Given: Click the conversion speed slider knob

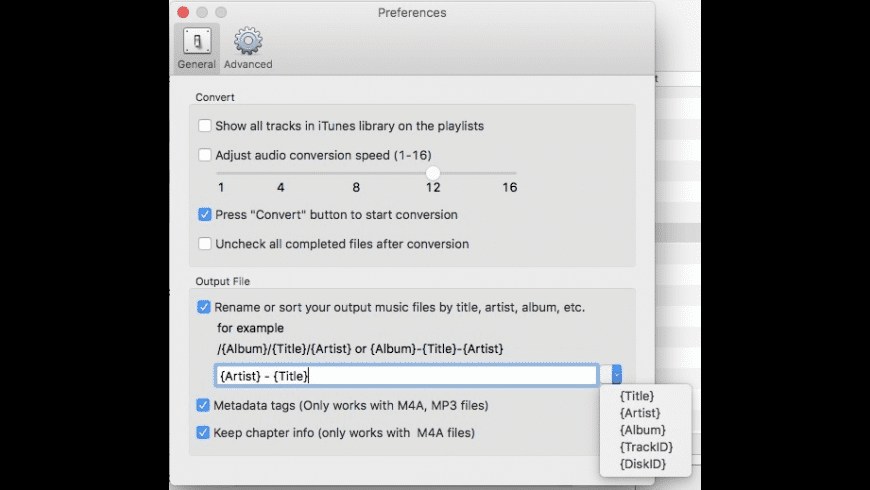Looking at the screenshot, I should pyautogui.click(x=433, y=173).
